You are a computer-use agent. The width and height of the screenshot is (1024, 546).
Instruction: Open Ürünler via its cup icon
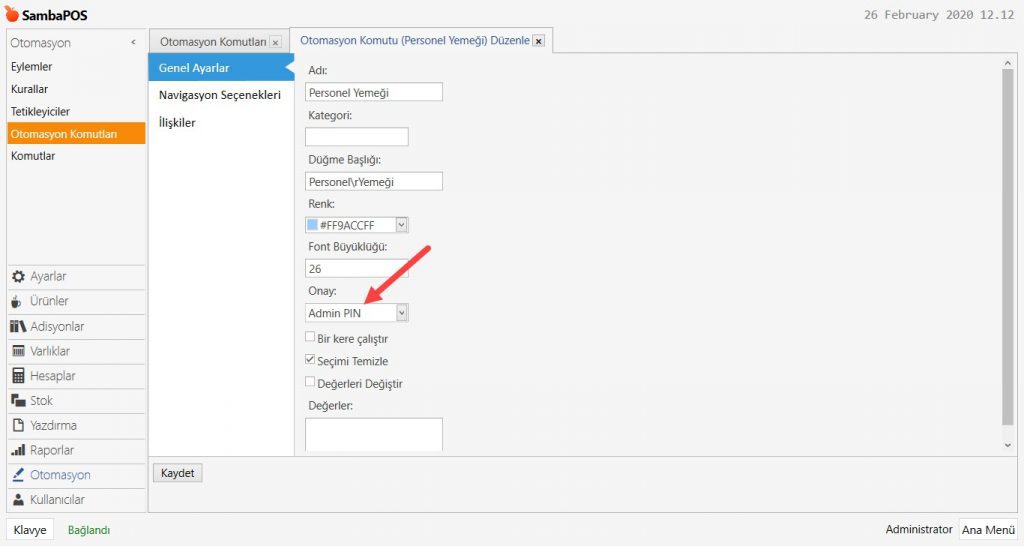pos(17,301)
